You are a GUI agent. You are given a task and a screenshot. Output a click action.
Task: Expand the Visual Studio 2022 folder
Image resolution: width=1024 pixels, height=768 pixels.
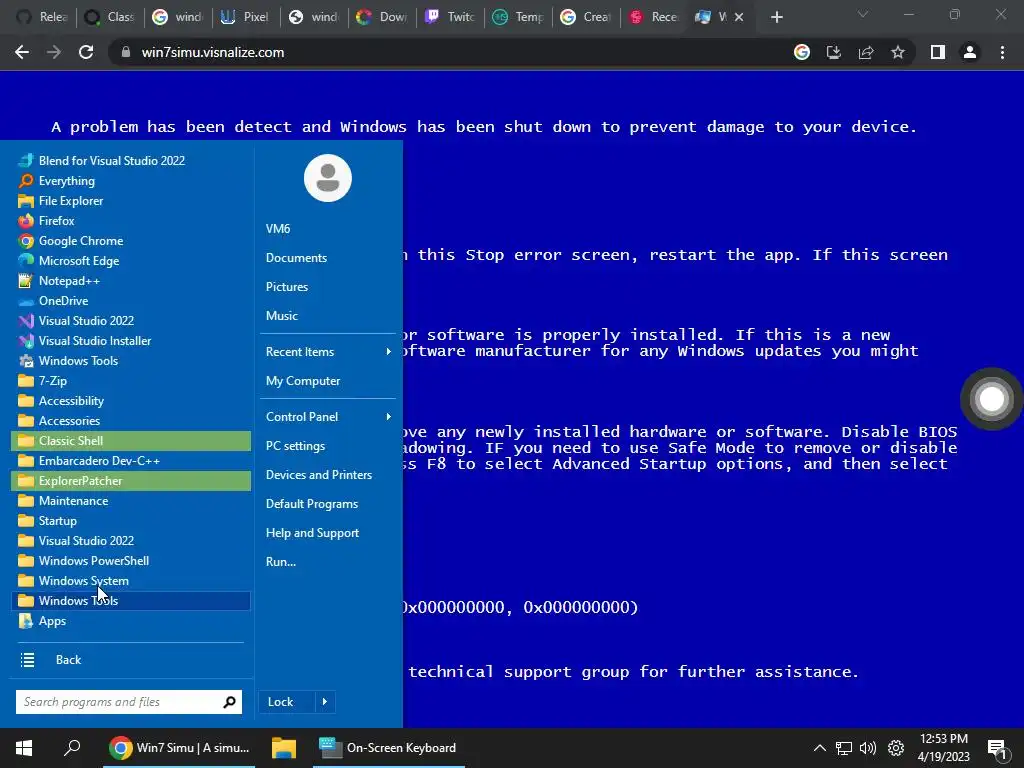pos(131,541)
